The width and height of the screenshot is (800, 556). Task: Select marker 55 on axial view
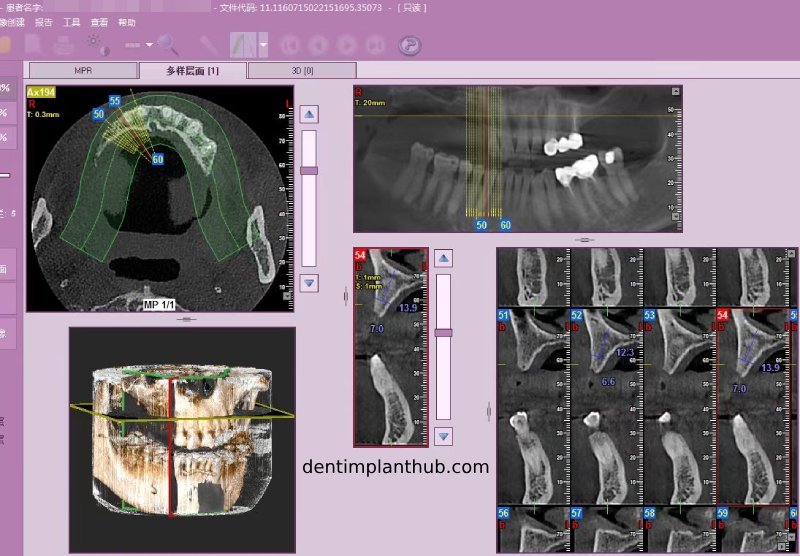point(115,100)
